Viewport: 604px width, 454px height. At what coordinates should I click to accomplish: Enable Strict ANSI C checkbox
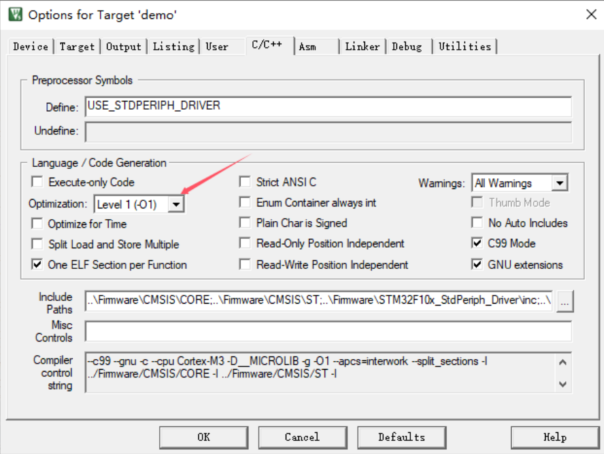246,183
